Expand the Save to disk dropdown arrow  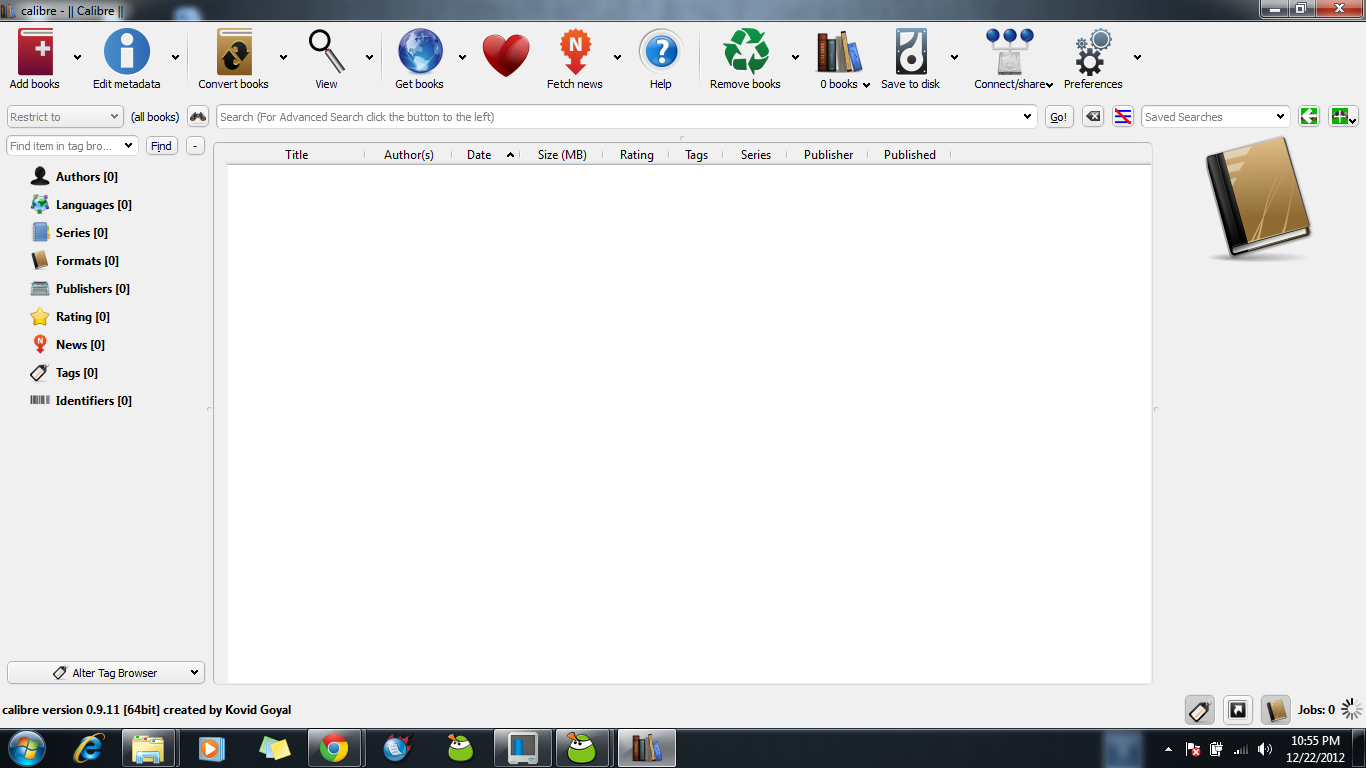954,57
